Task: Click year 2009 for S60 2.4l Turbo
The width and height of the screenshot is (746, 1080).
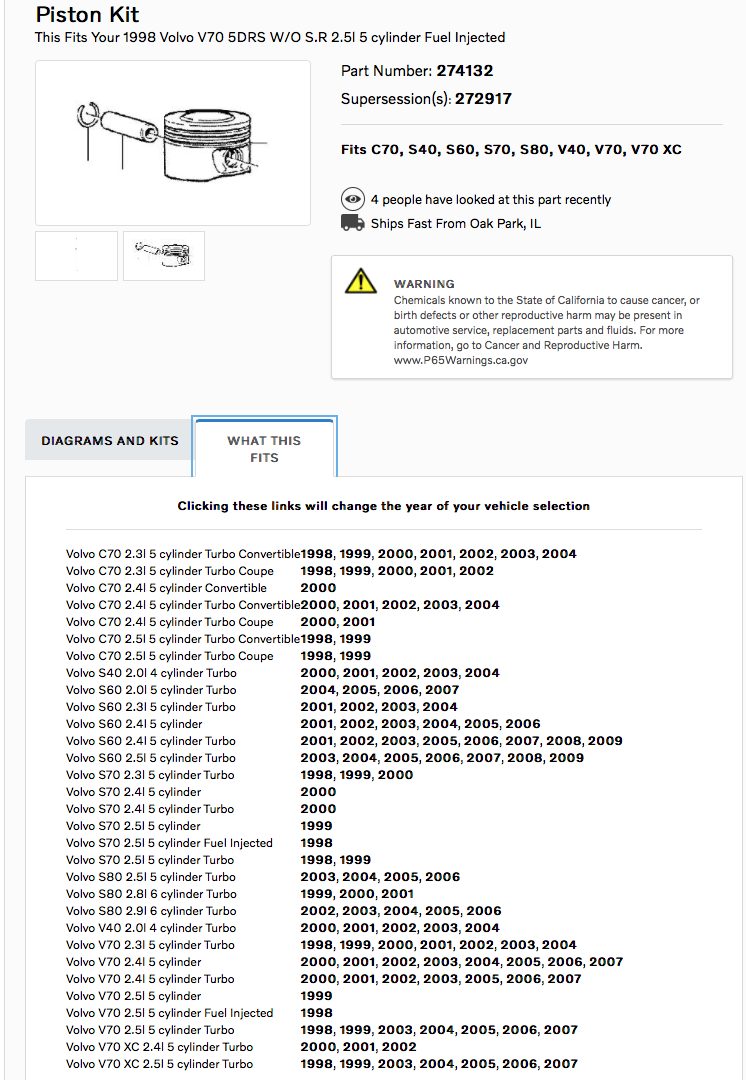Action: [605, 740]
